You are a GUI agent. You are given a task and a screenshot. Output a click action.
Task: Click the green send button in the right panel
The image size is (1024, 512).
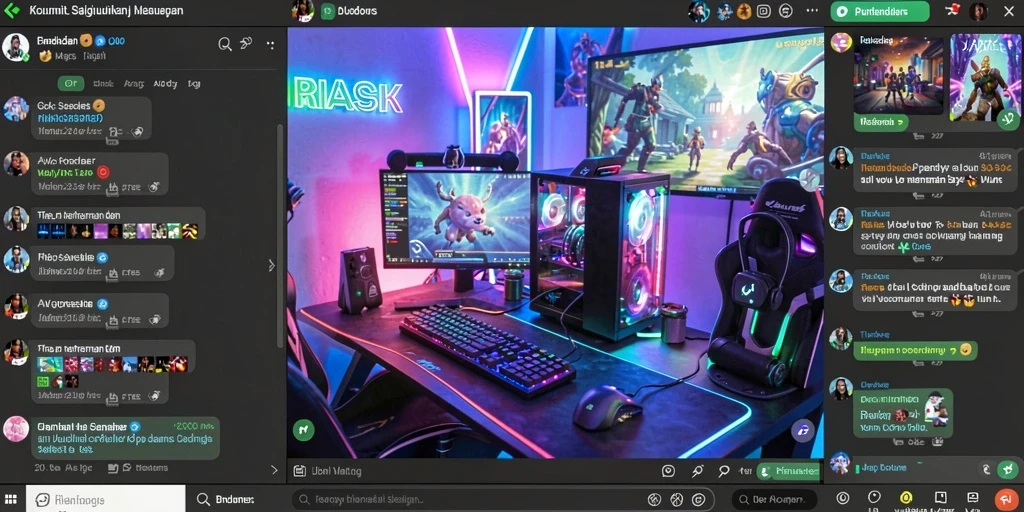pyautogui.click(x=1008, y=469)
